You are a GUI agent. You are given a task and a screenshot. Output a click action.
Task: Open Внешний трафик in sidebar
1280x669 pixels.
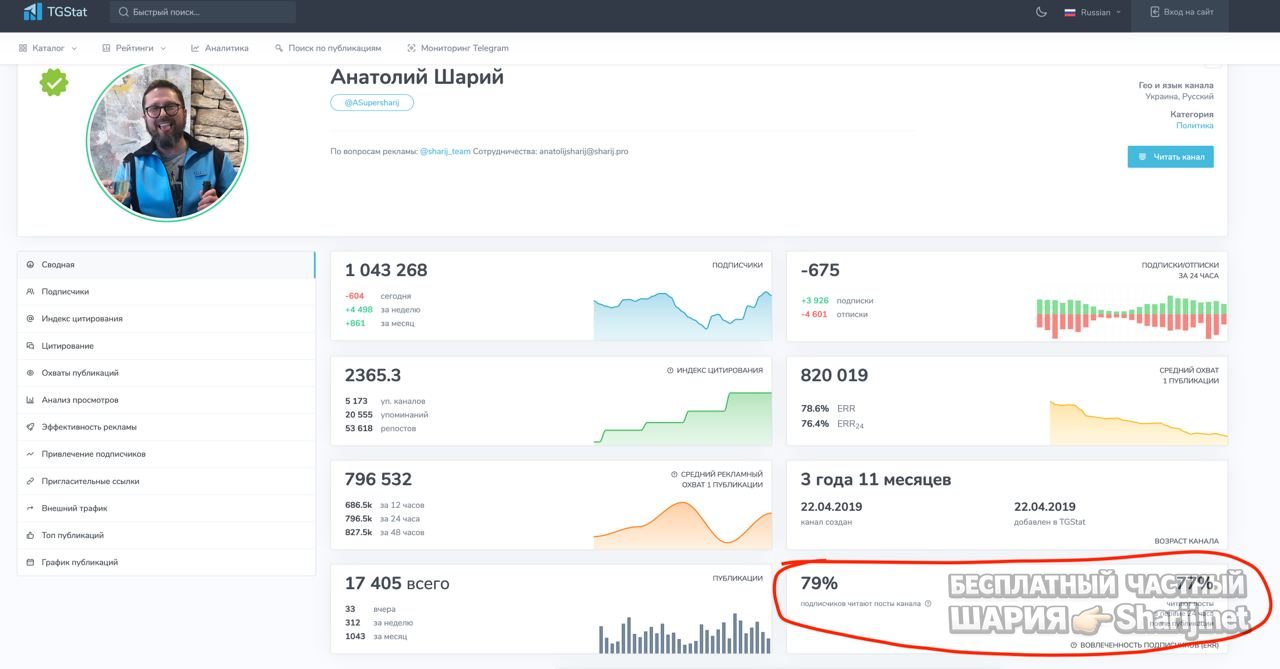pyautogui.click(x=166, y=508)
